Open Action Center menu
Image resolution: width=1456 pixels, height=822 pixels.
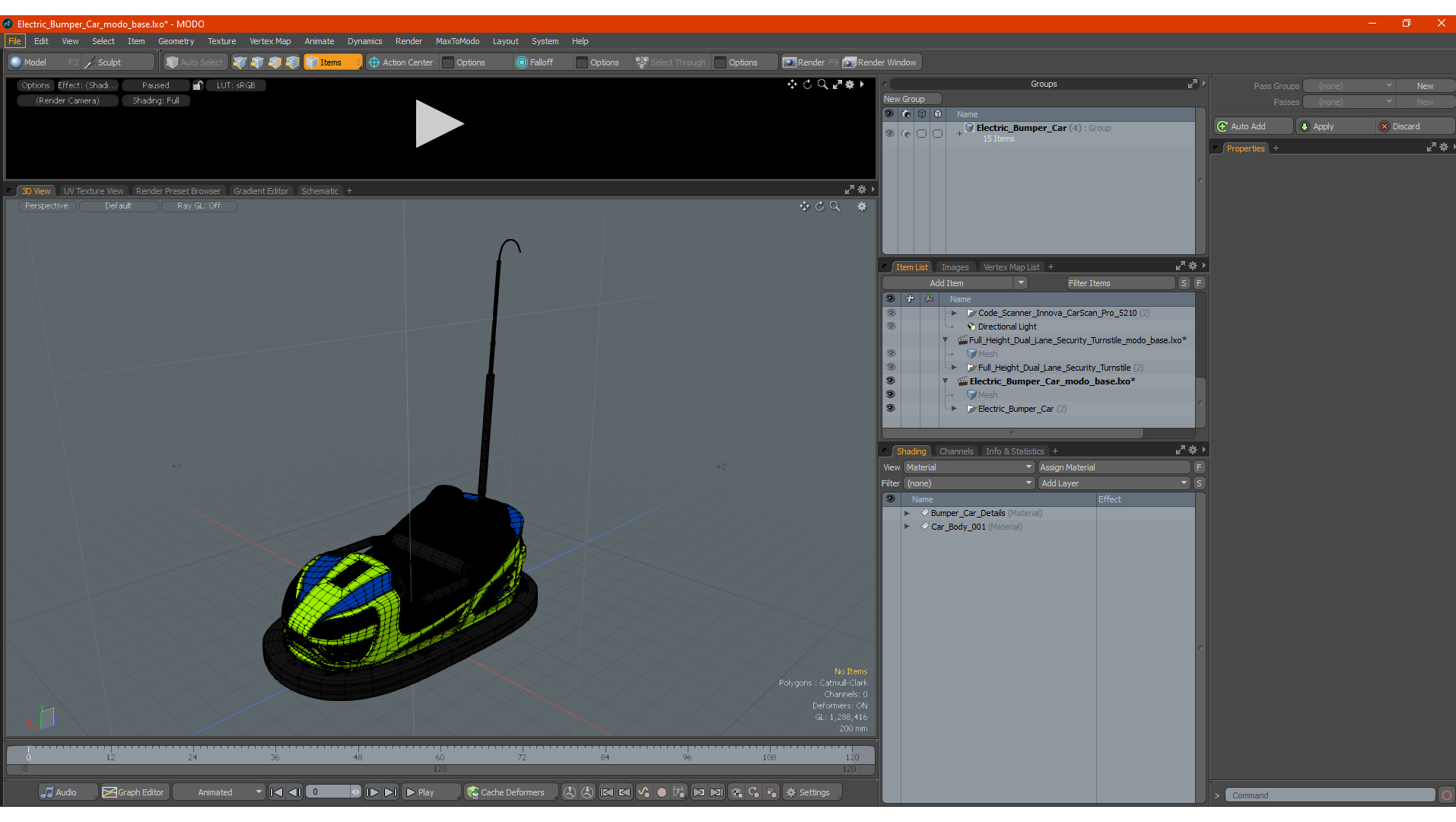point(401,62)
